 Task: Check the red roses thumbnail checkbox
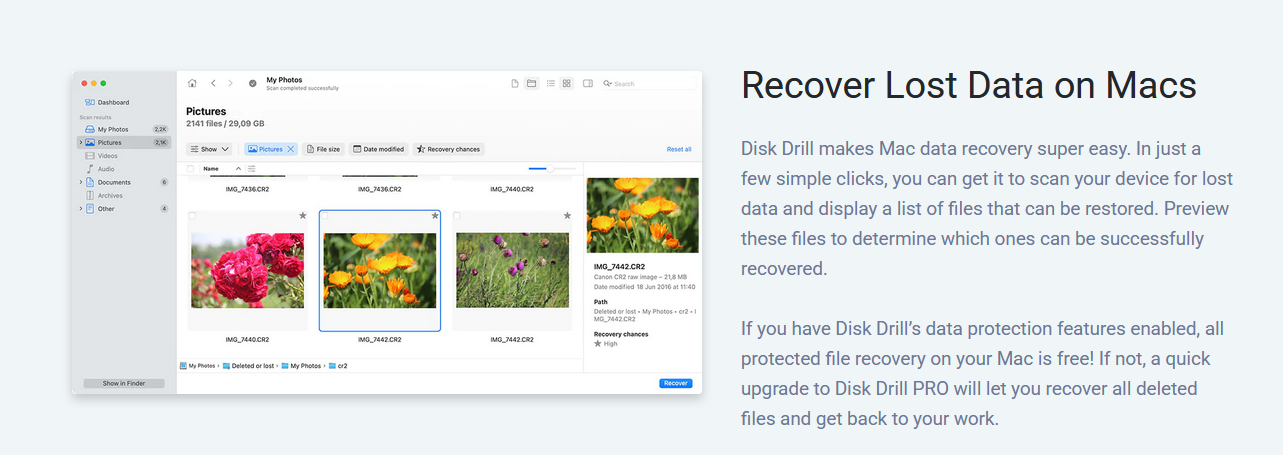click(x=192, y=216)
